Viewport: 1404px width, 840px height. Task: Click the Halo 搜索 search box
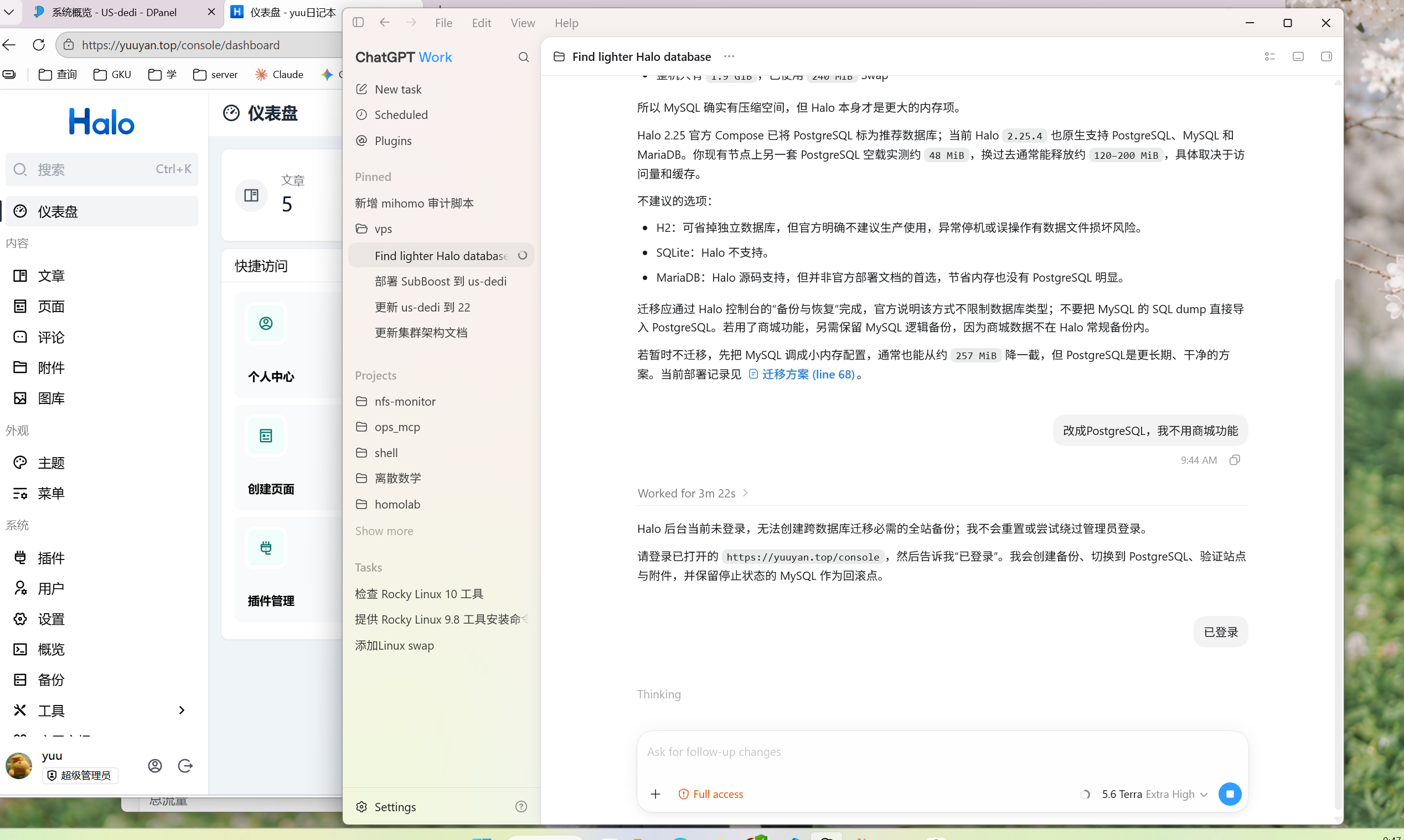(x=102, y=169)
